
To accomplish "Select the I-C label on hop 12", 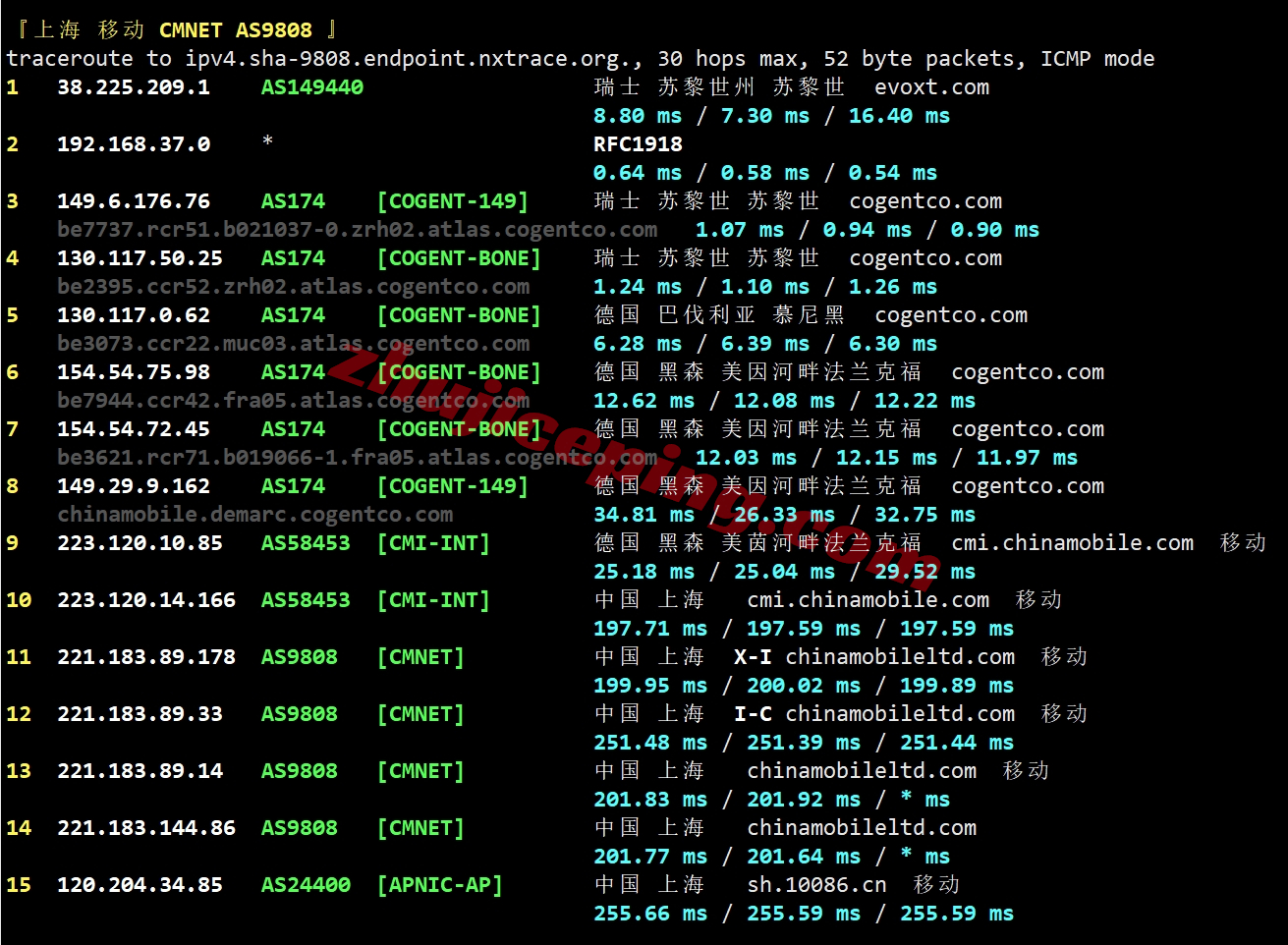I will coord(753,714).
